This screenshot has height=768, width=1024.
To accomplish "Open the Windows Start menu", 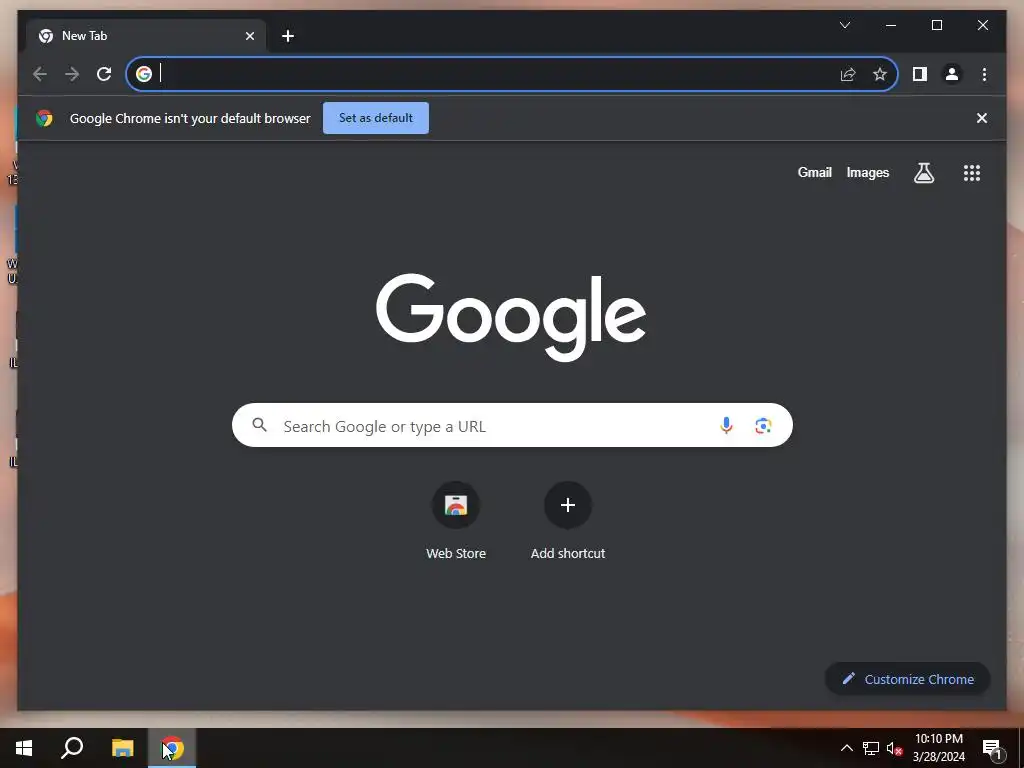I will click(x=24, y=748).
